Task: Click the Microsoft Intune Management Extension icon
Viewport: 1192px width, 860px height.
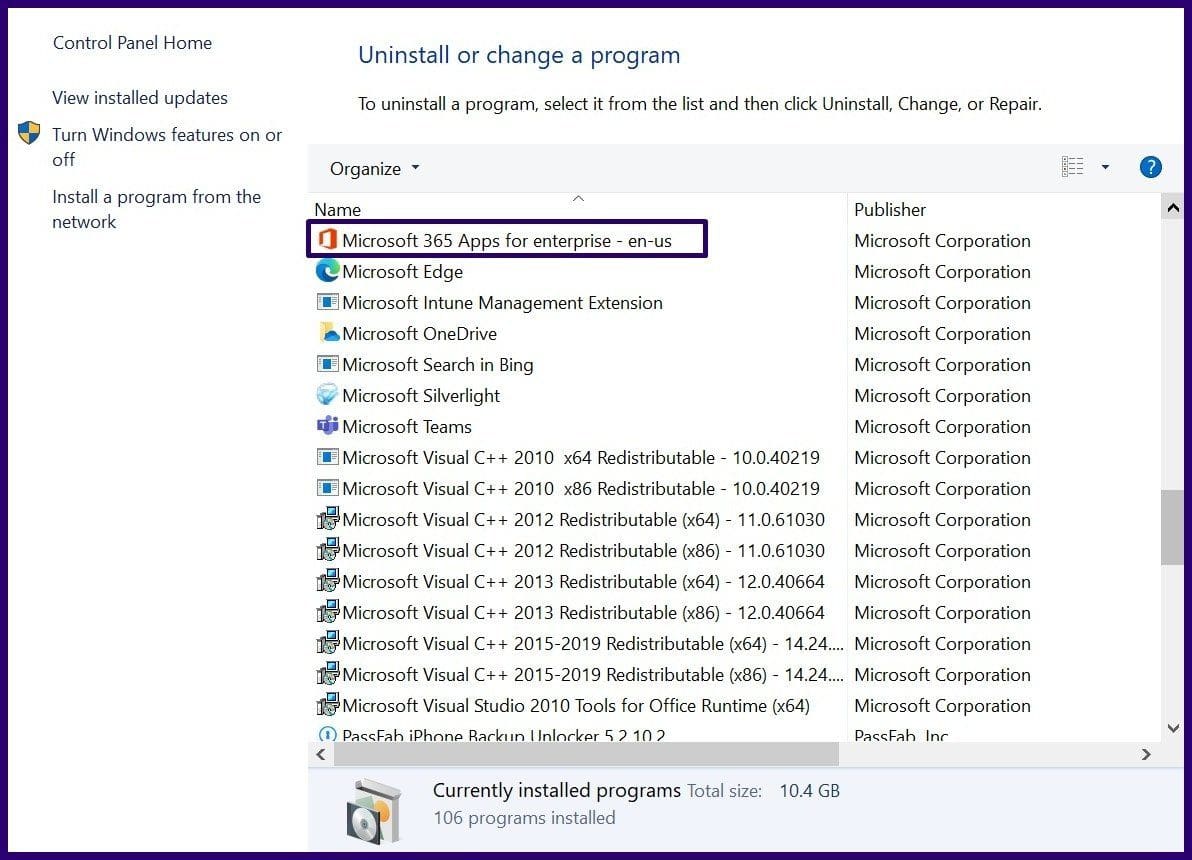Action: [x=328, y=302]
